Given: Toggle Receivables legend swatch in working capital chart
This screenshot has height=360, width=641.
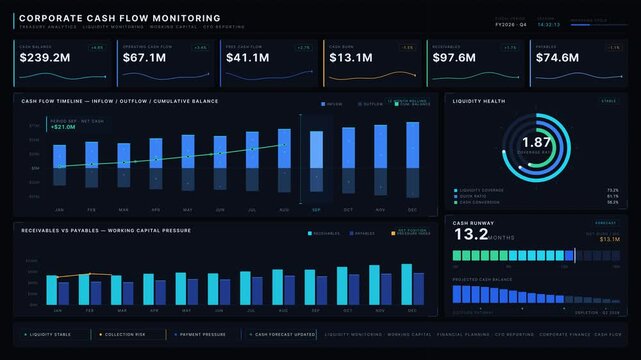Looking at the screenshot, I should pos(310,233).
